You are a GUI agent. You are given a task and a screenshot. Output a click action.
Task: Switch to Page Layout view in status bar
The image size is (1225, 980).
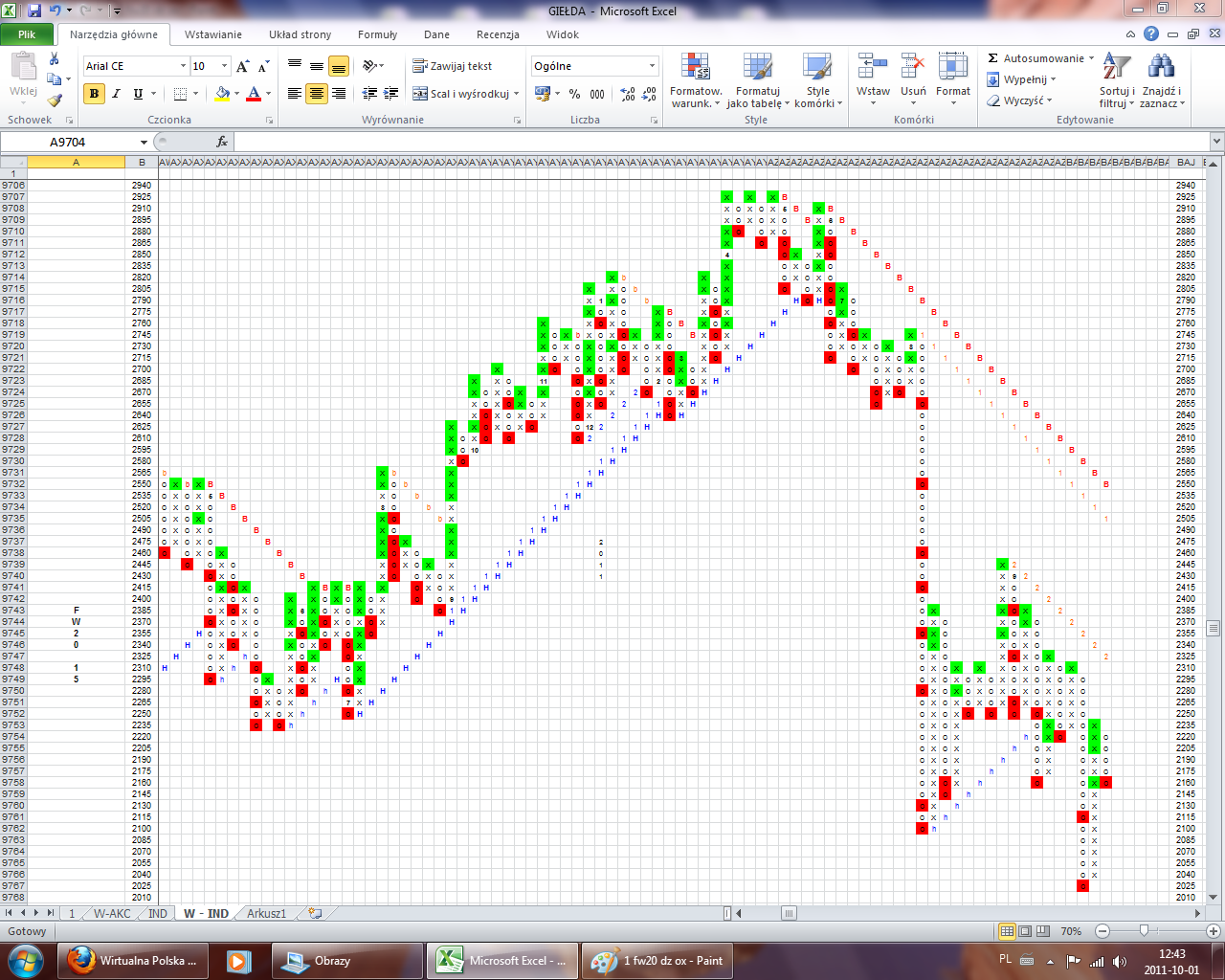coord(1024,931)
